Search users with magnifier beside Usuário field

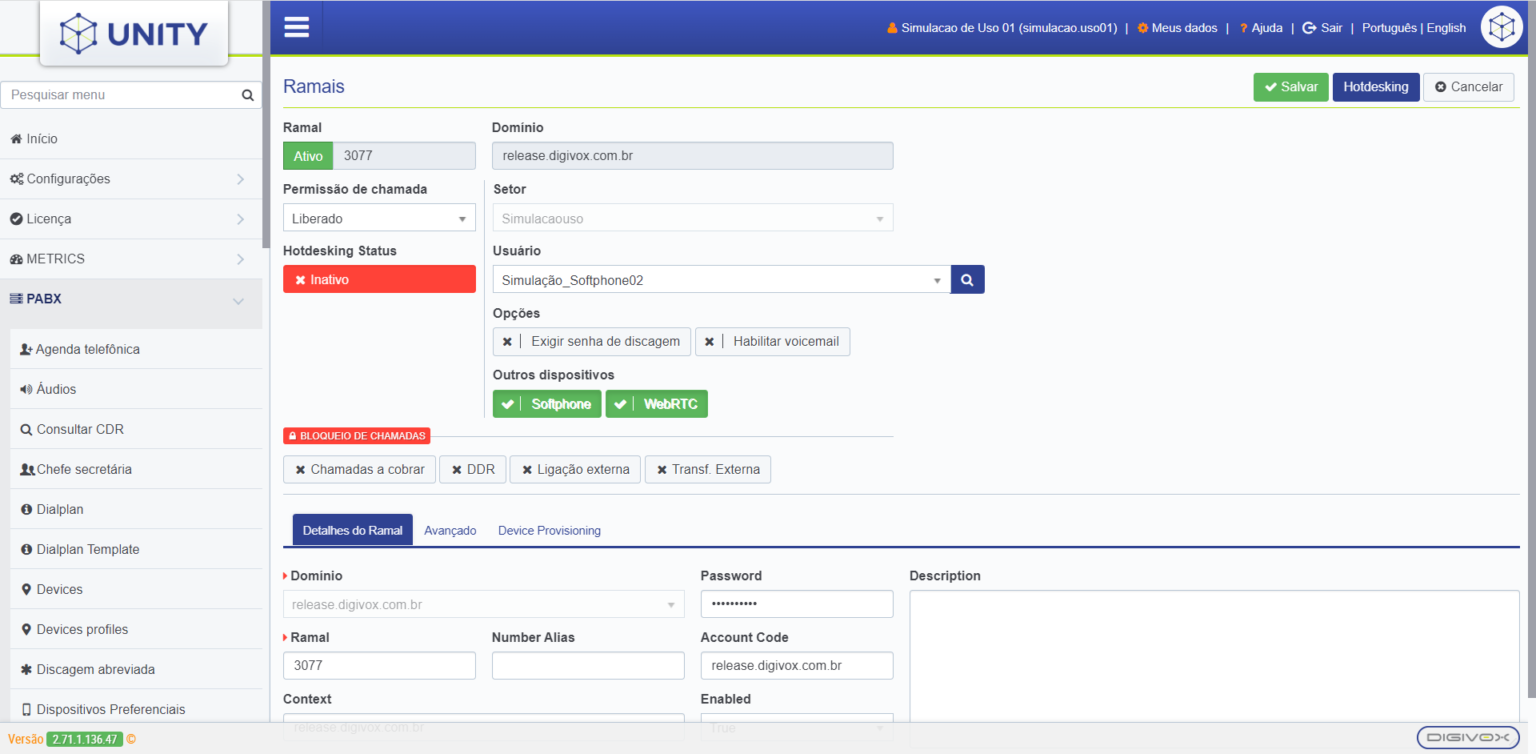pos(966,279)
